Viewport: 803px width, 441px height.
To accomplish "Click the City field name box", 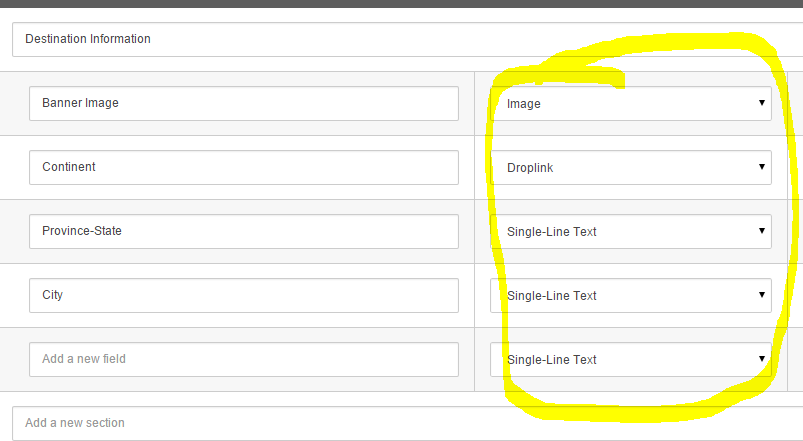I will point(243,295).
